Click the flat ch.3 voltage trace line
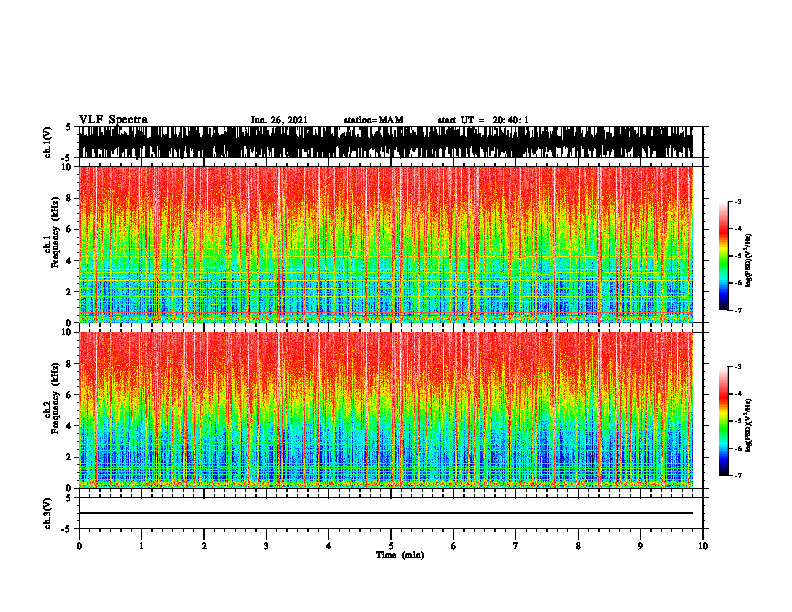 [x=386, y=513]
